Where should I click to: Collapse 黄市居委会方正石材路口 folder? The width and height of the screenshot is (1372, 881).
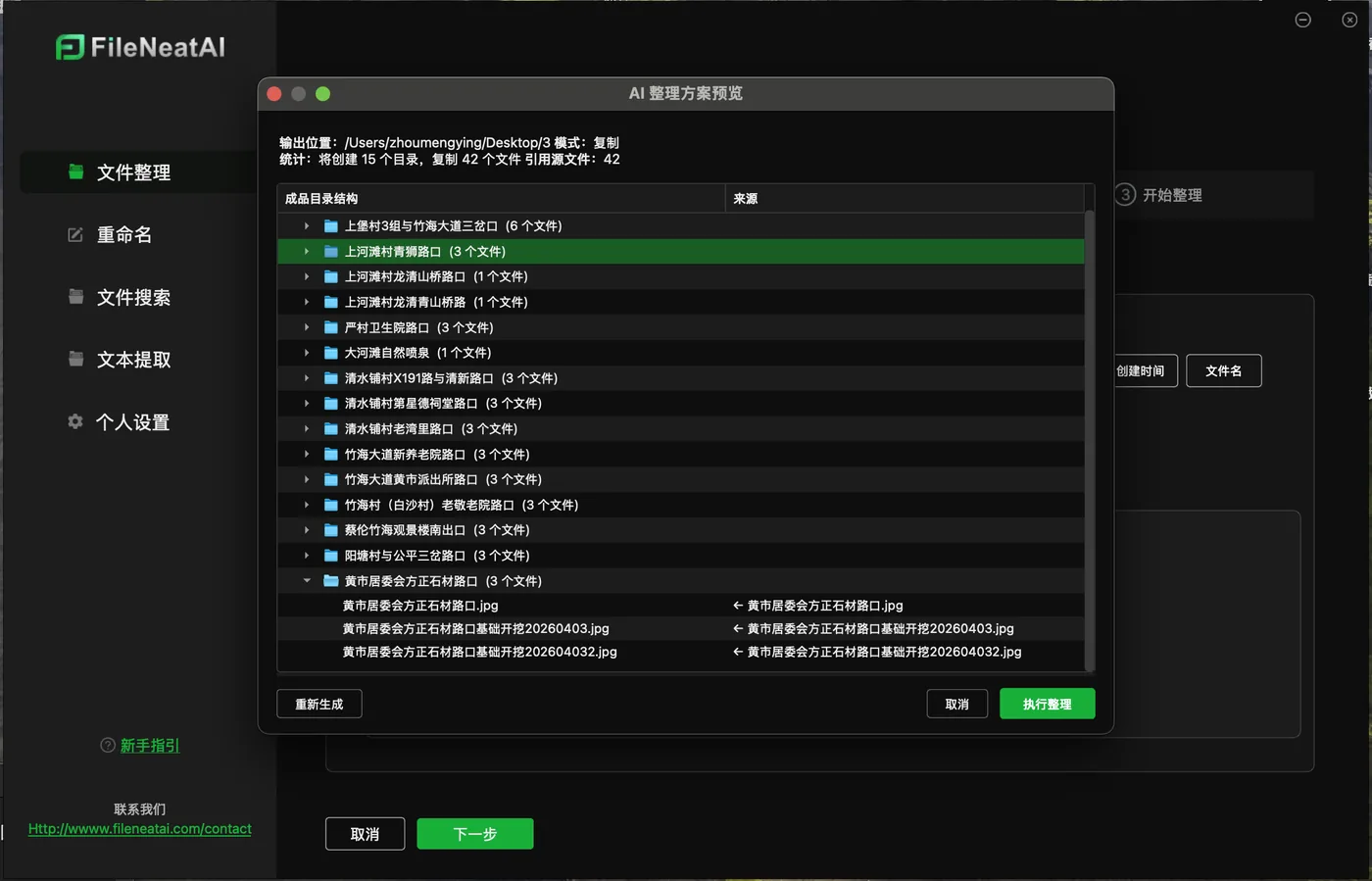coord(307,581)
